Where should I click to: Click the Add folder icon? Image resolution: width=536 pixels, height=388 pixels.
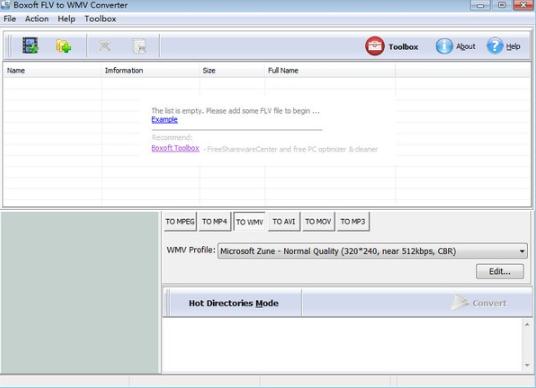pos(64,46)
